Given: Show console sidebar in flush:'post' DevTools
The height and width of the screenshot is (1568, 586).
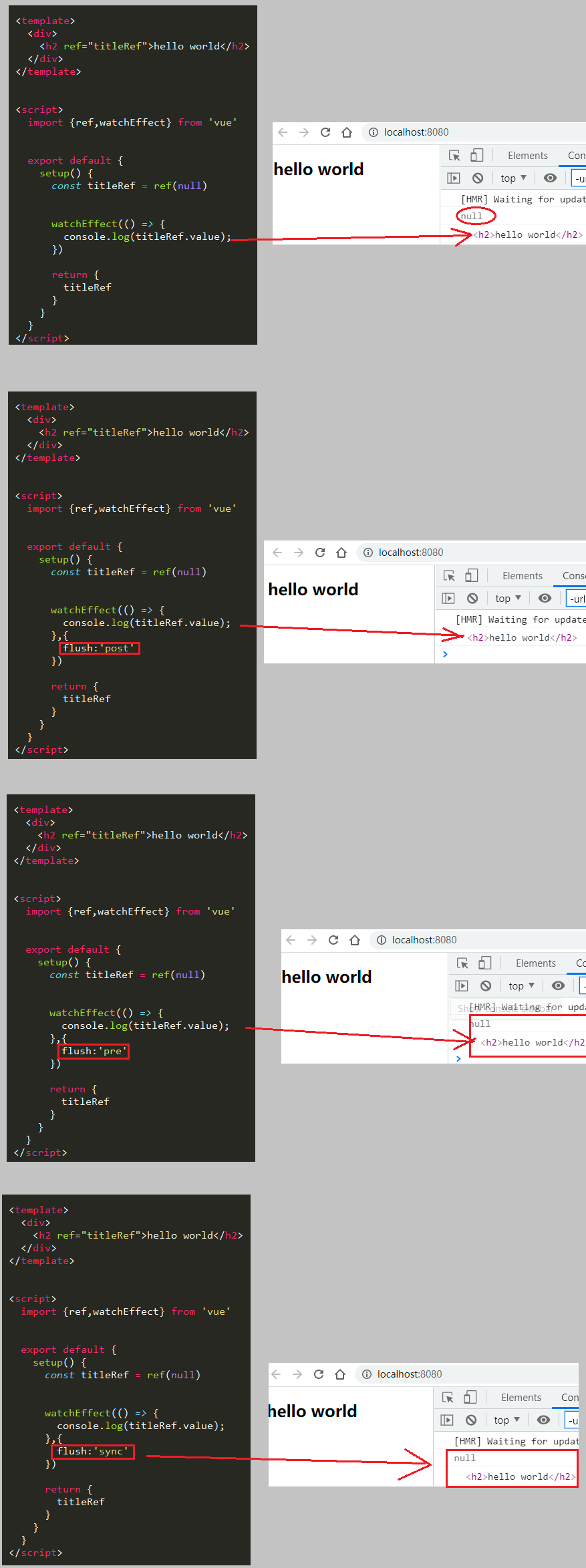Looking at the screenshot, I should [x=448, y=599].
